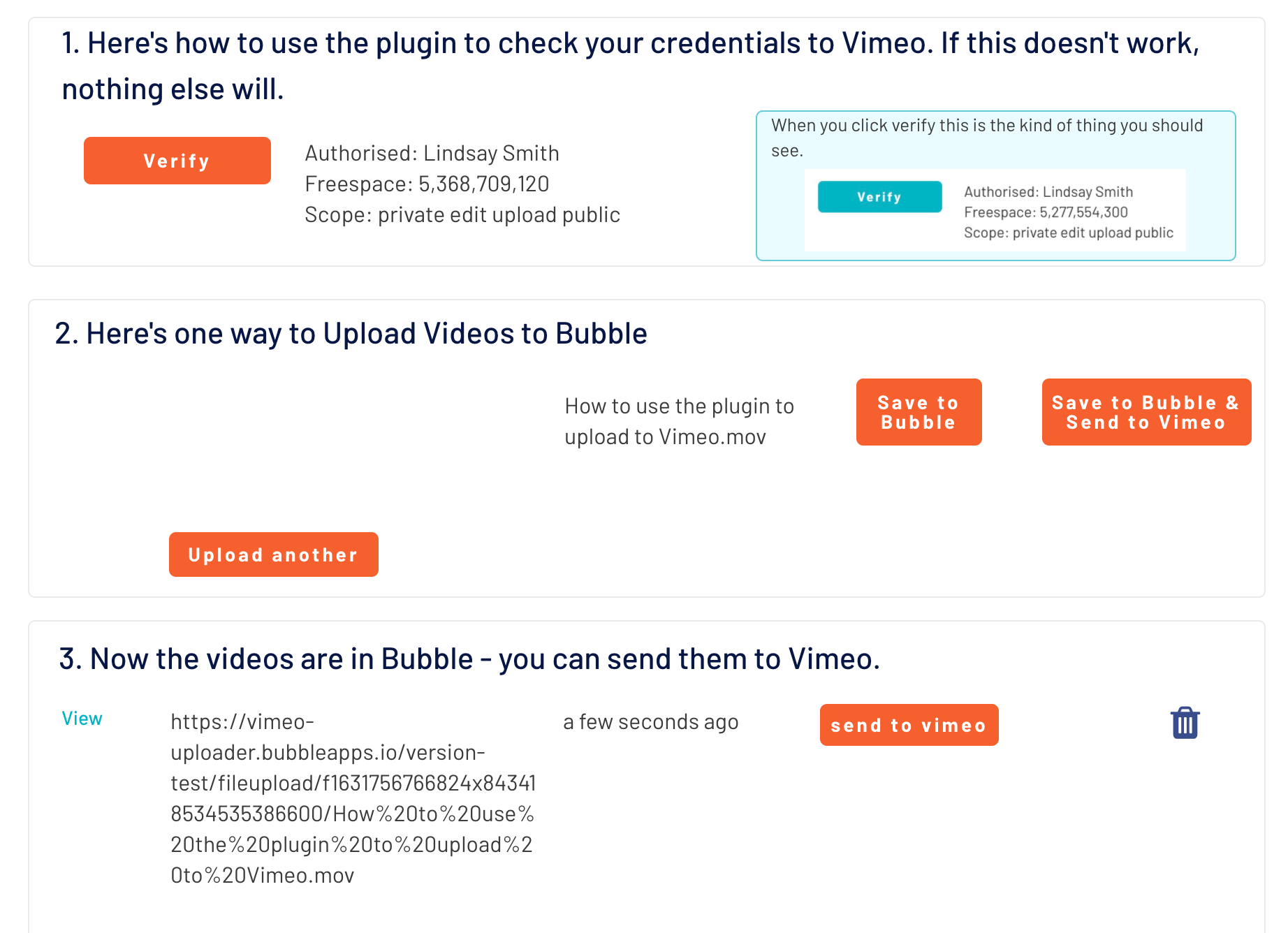Click the send to vimeo button
The height and width of the screenshot is (933, 1288).
[x=909, y=725]
